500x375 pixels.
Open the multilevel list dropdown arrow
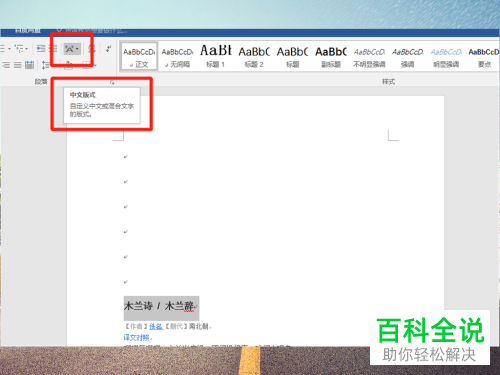(x=27, y=49)
